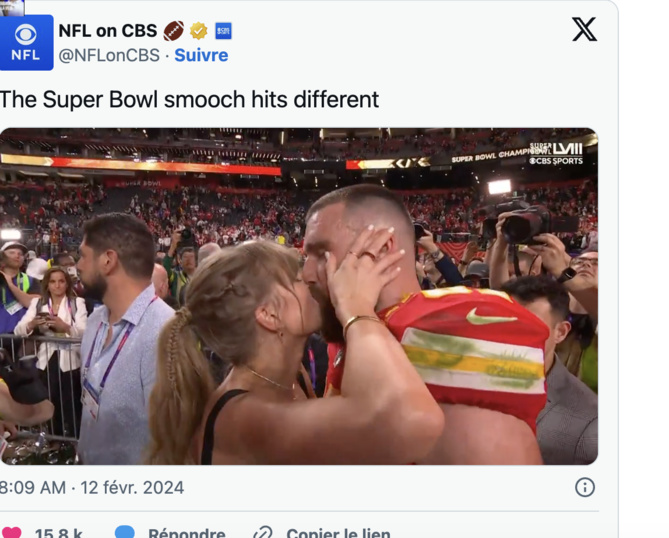Click the @NFLonCBS handle

(109, 55)
